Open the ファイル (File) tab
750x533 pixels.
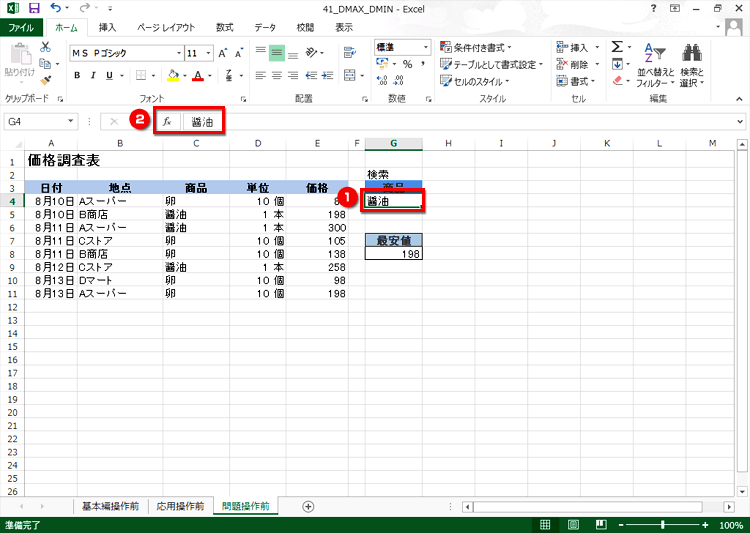tap(21, 27)
